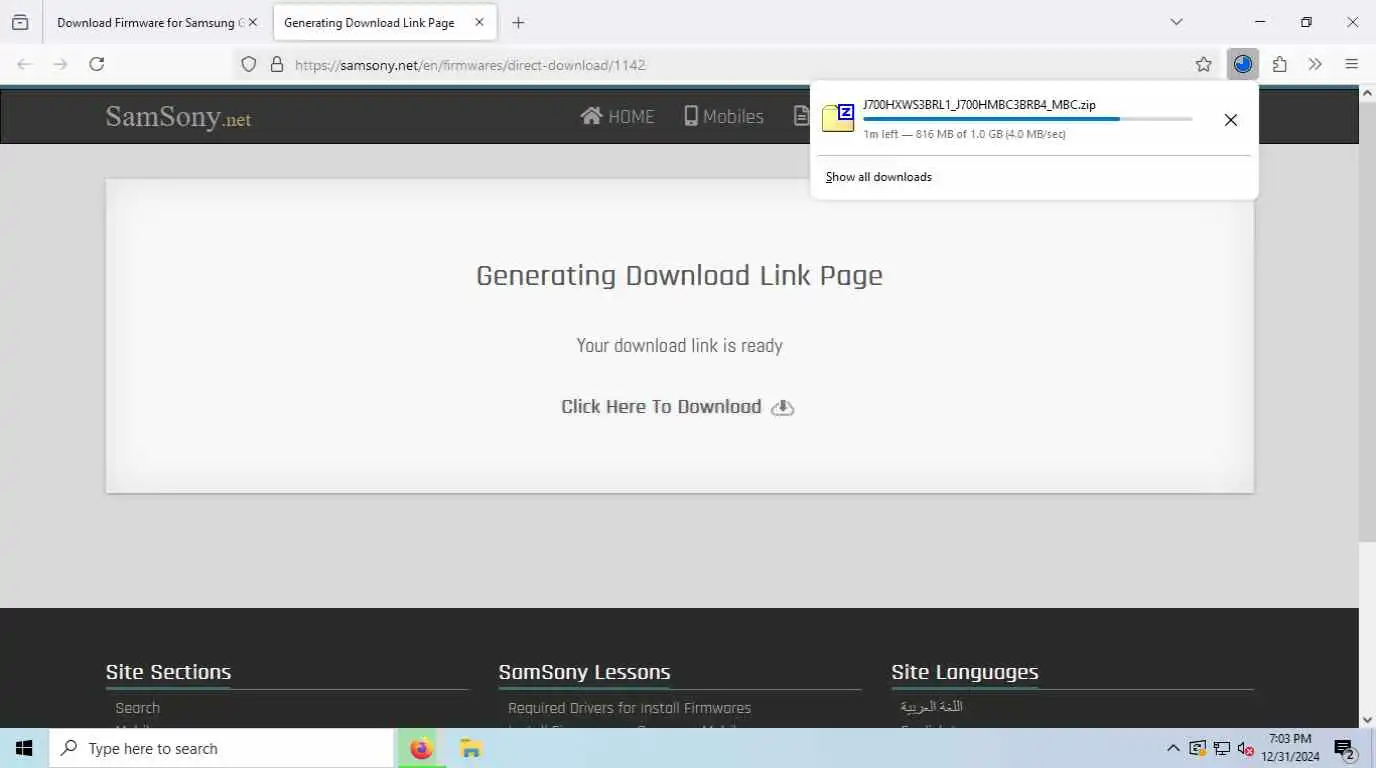The width and height of the screenshot is (1376, 768).
Task: Go to HOME in site navigation
Action: click(617, 116)
